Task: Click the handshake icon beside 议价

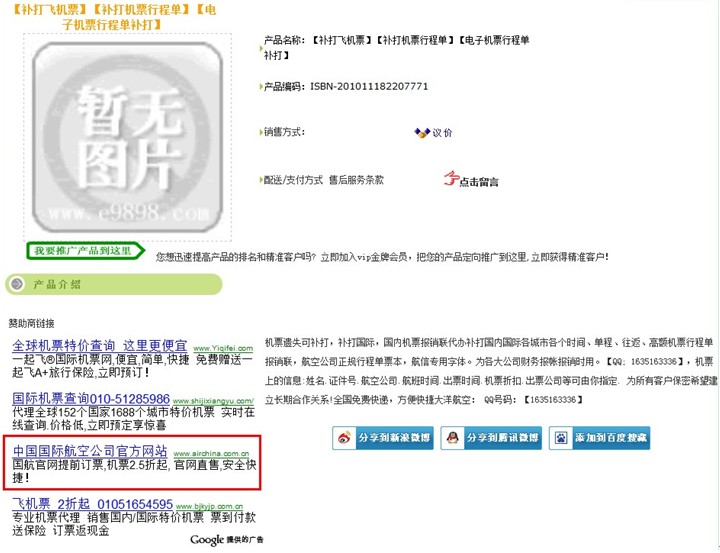Action: click(422, 133)
